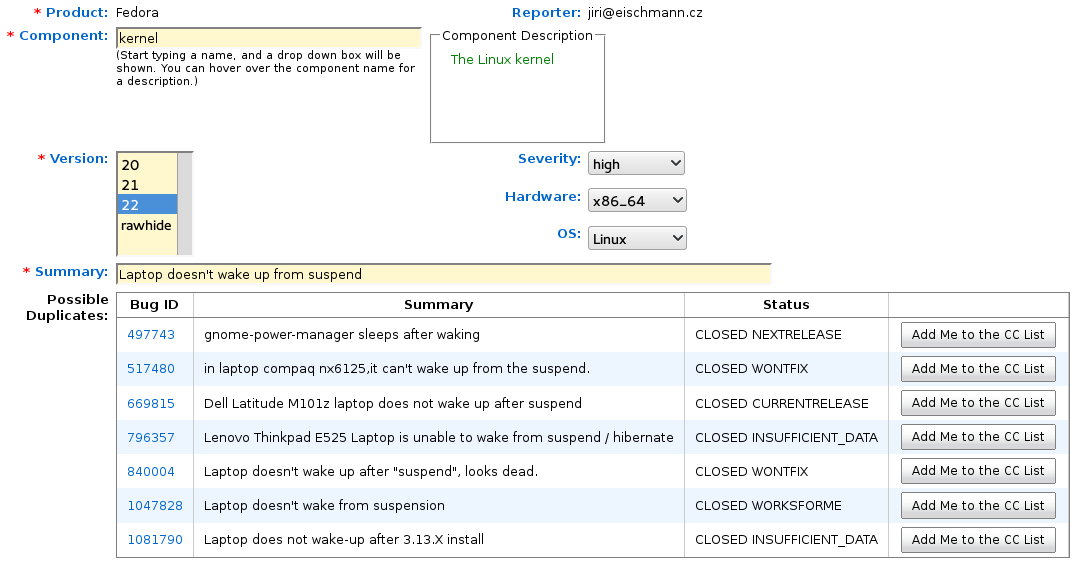
Task: Open bug 517480 link
Action: (151, 369)
